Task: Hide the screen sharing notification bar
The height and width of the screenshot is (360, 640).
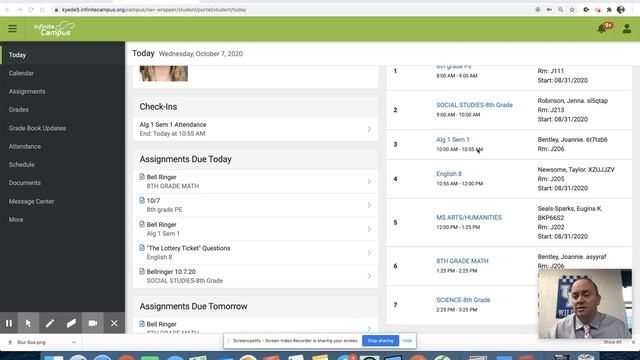Action: pos(407,340)
